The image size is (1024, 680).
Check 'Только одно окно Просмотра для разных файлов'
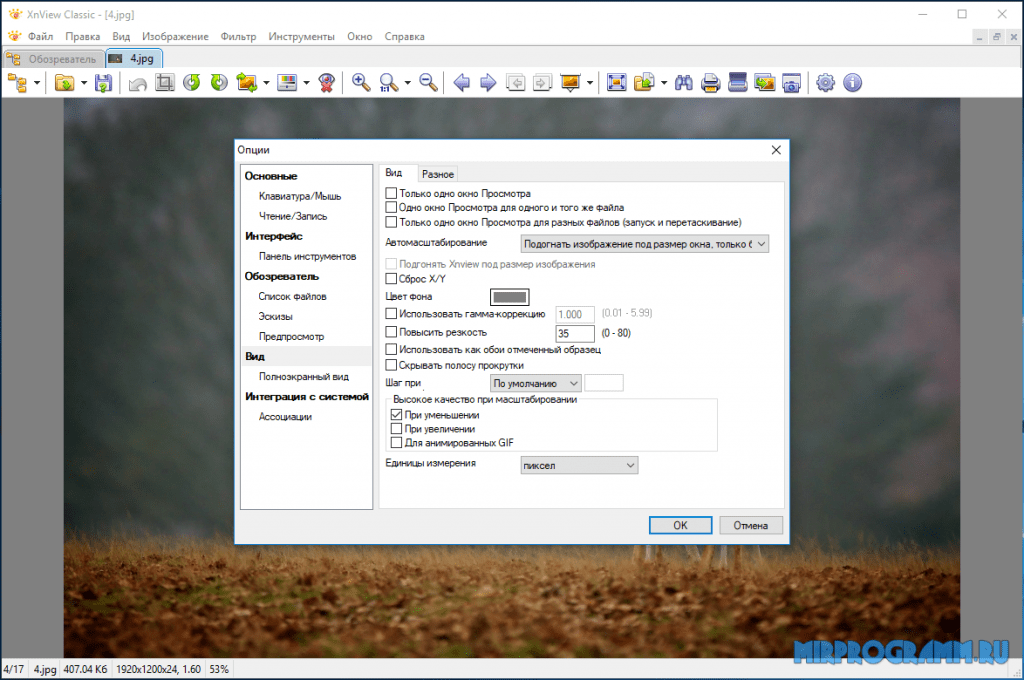[391, 222]
